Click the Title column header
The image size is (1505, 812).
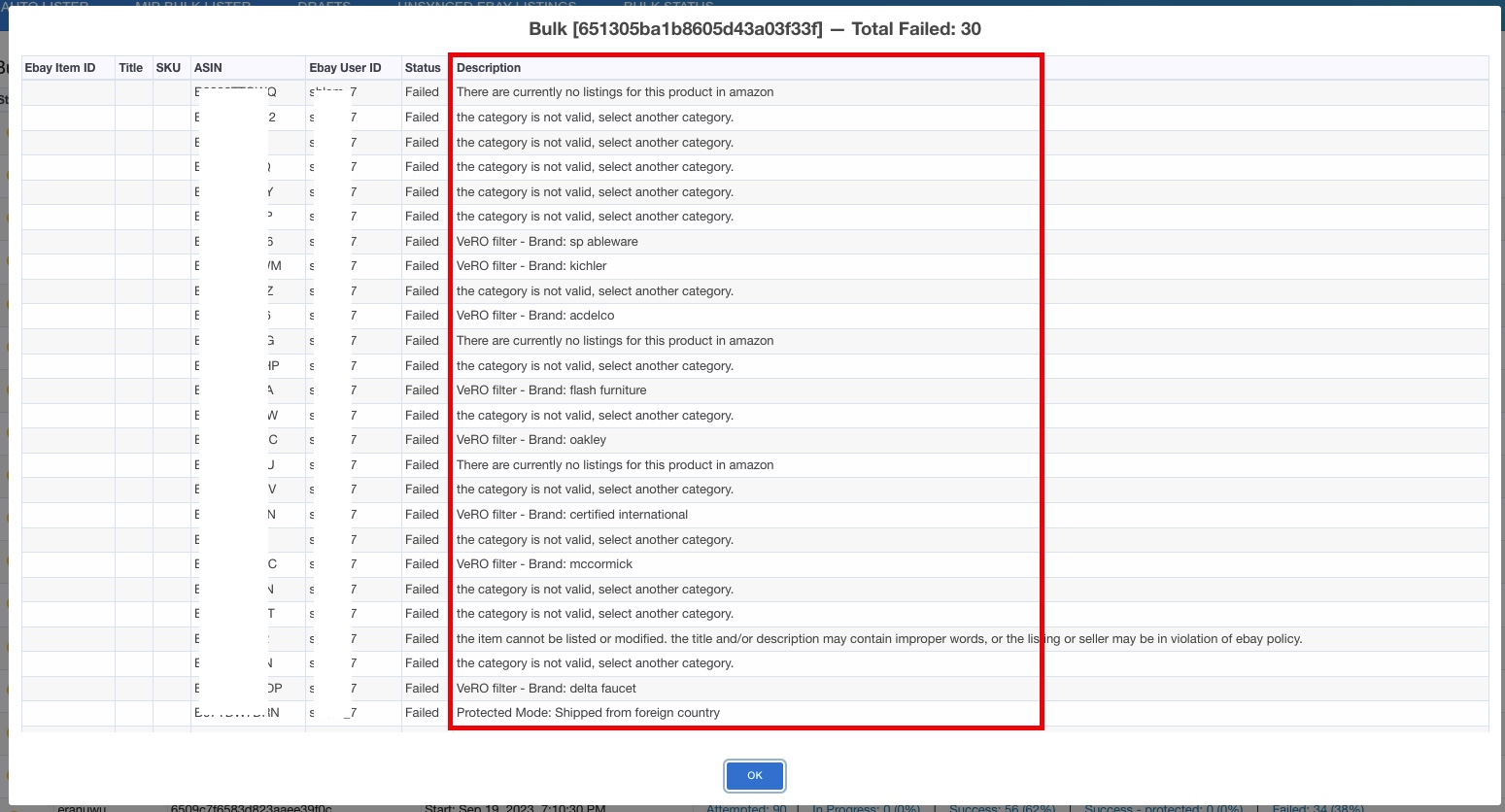coord(131,68)
